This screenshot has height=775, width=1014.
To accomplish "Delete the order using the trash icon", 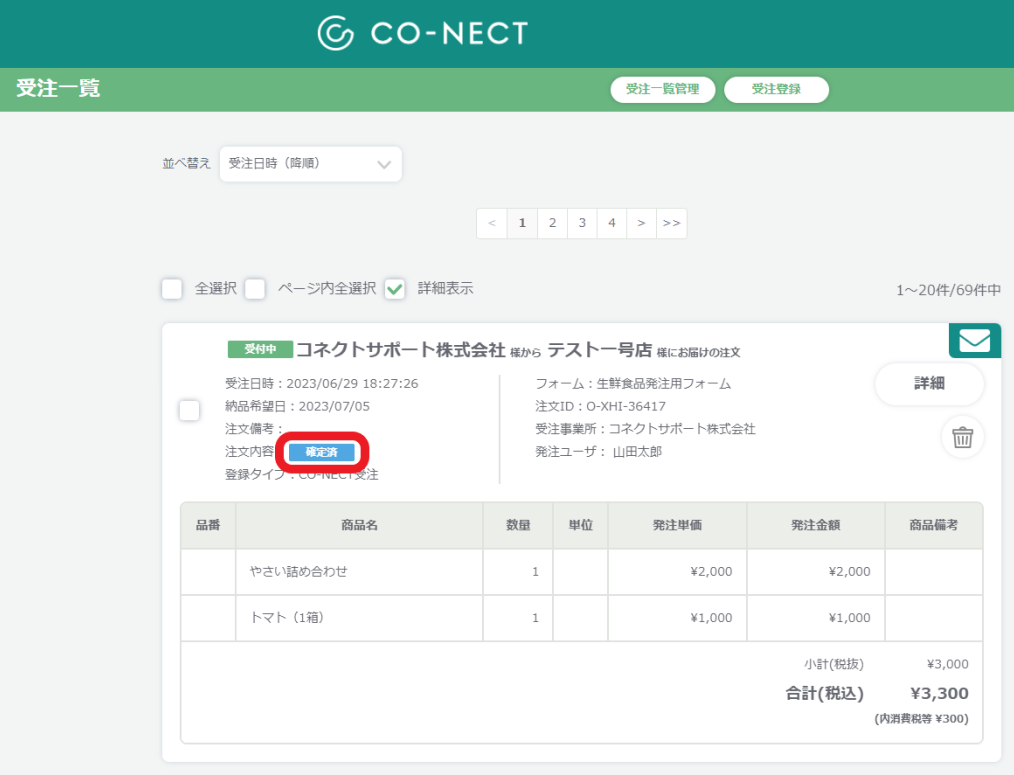I will (x=962, y=437).
